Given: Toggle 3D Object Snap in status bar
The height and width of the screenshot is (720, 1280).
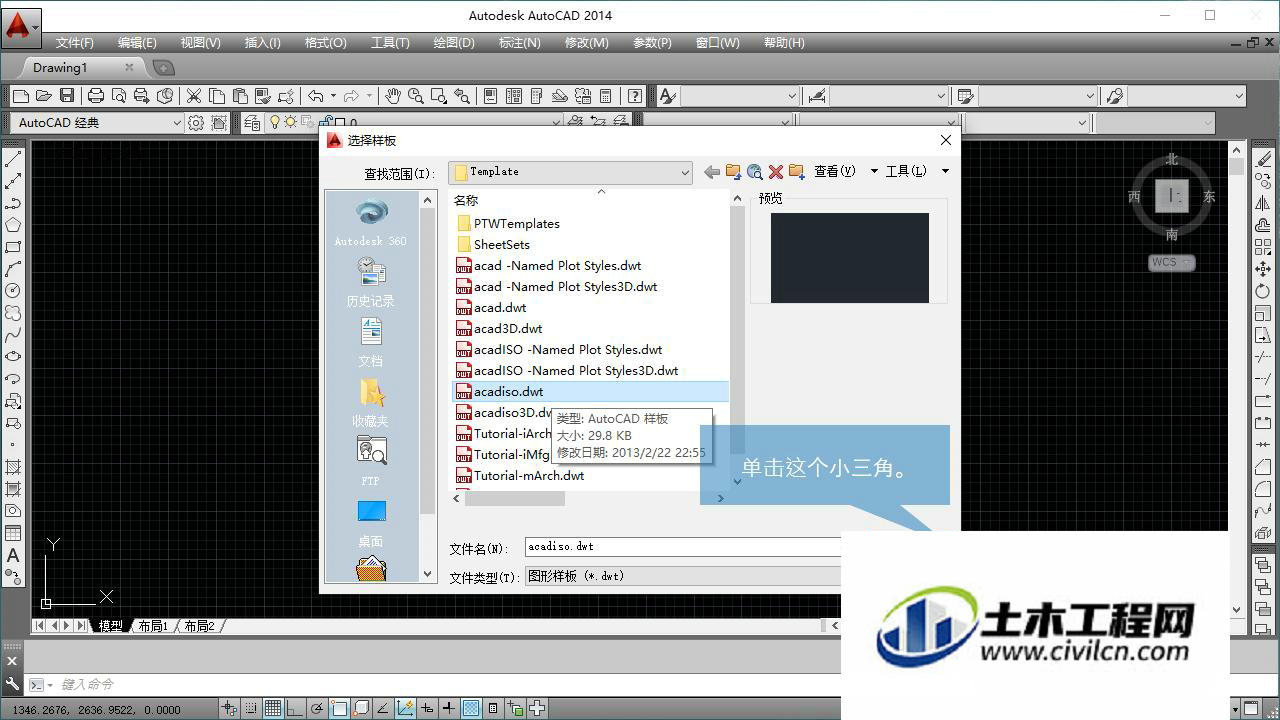Looking at the screenshot, I should point(361,709).
